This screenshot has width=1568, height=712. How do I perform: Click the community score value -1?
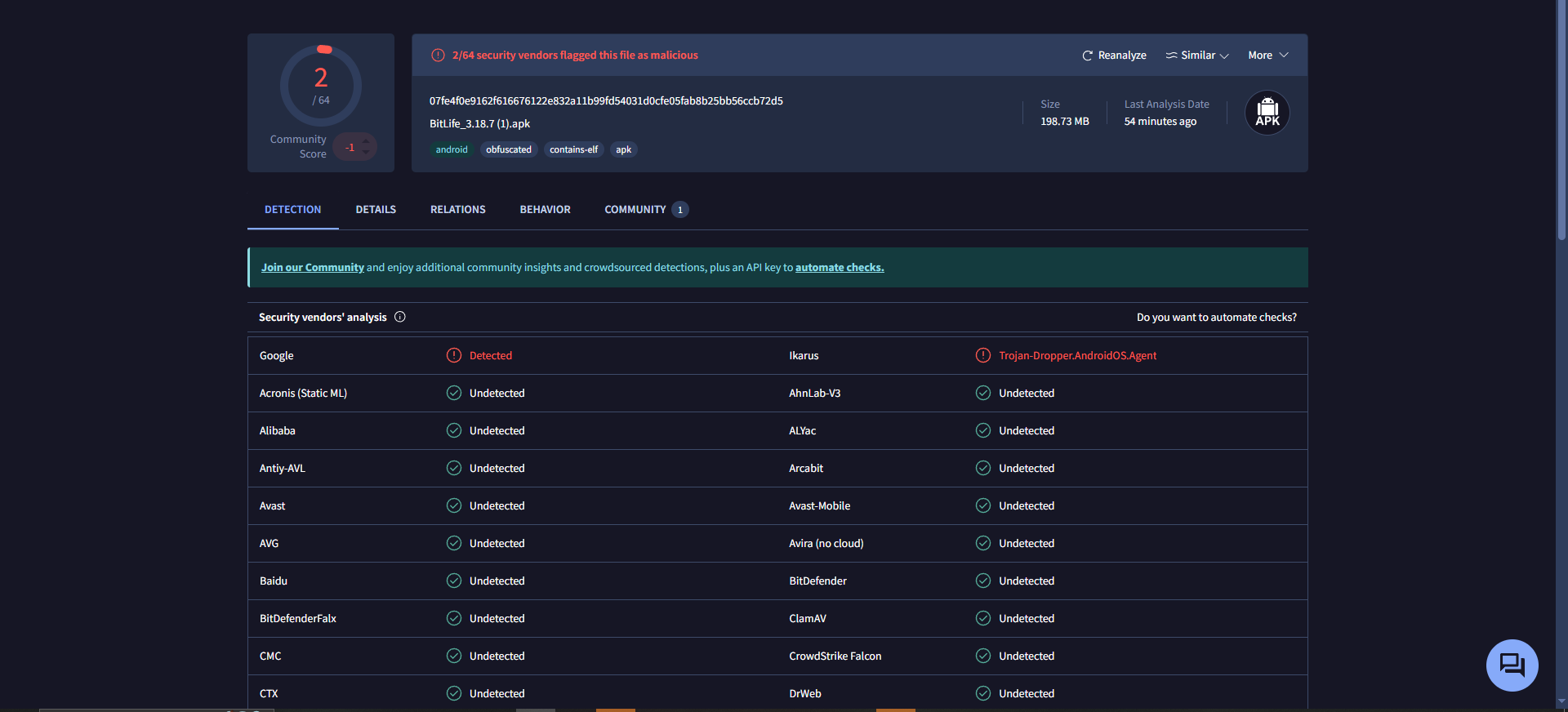(x=350, y=148)
